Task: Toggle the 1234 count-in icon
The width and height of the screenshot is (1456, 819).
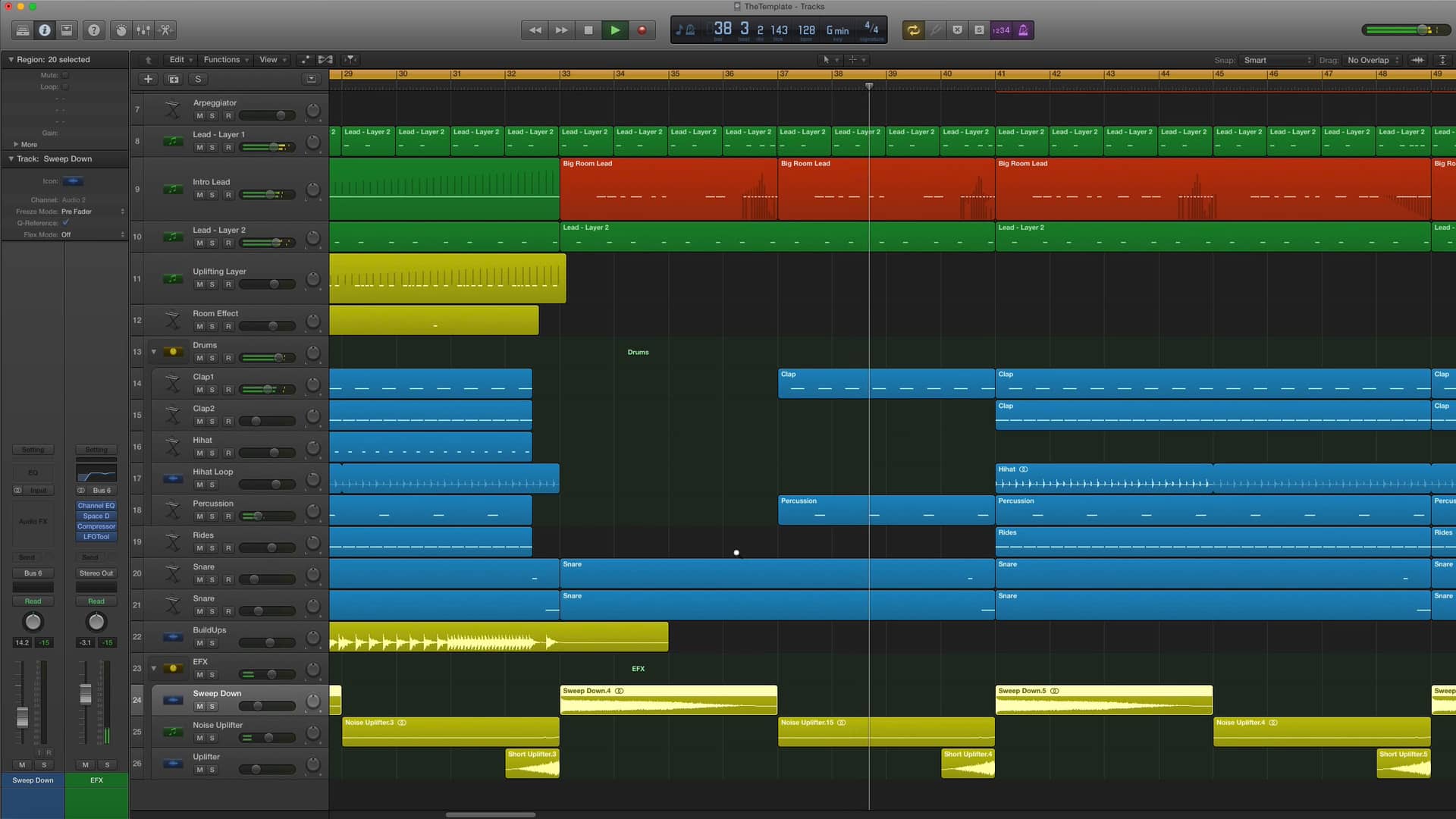Action: tap(1000, 30)
